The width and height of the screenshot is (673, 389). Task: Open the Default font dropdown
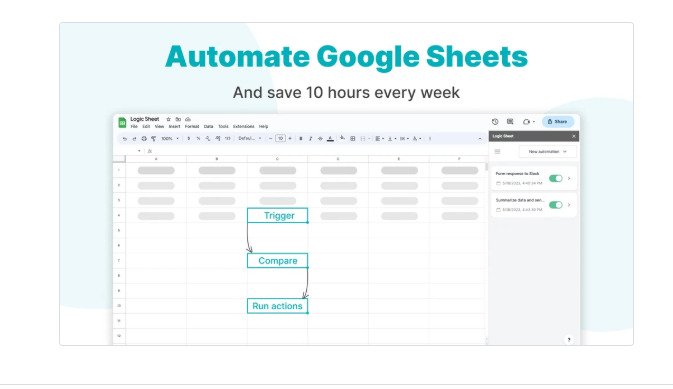[x=250, y=139]
